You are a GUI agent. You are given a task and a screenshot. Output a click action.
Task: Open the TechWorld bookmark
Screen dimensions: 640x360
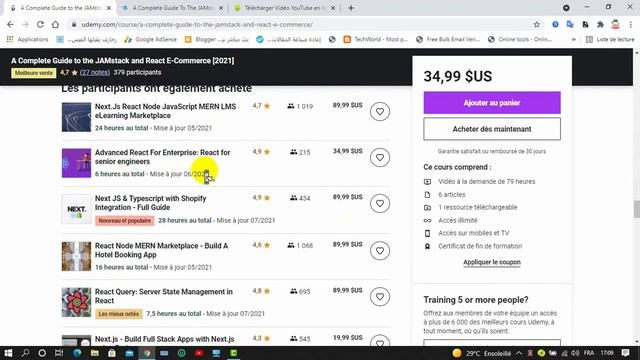pos(375,39)
